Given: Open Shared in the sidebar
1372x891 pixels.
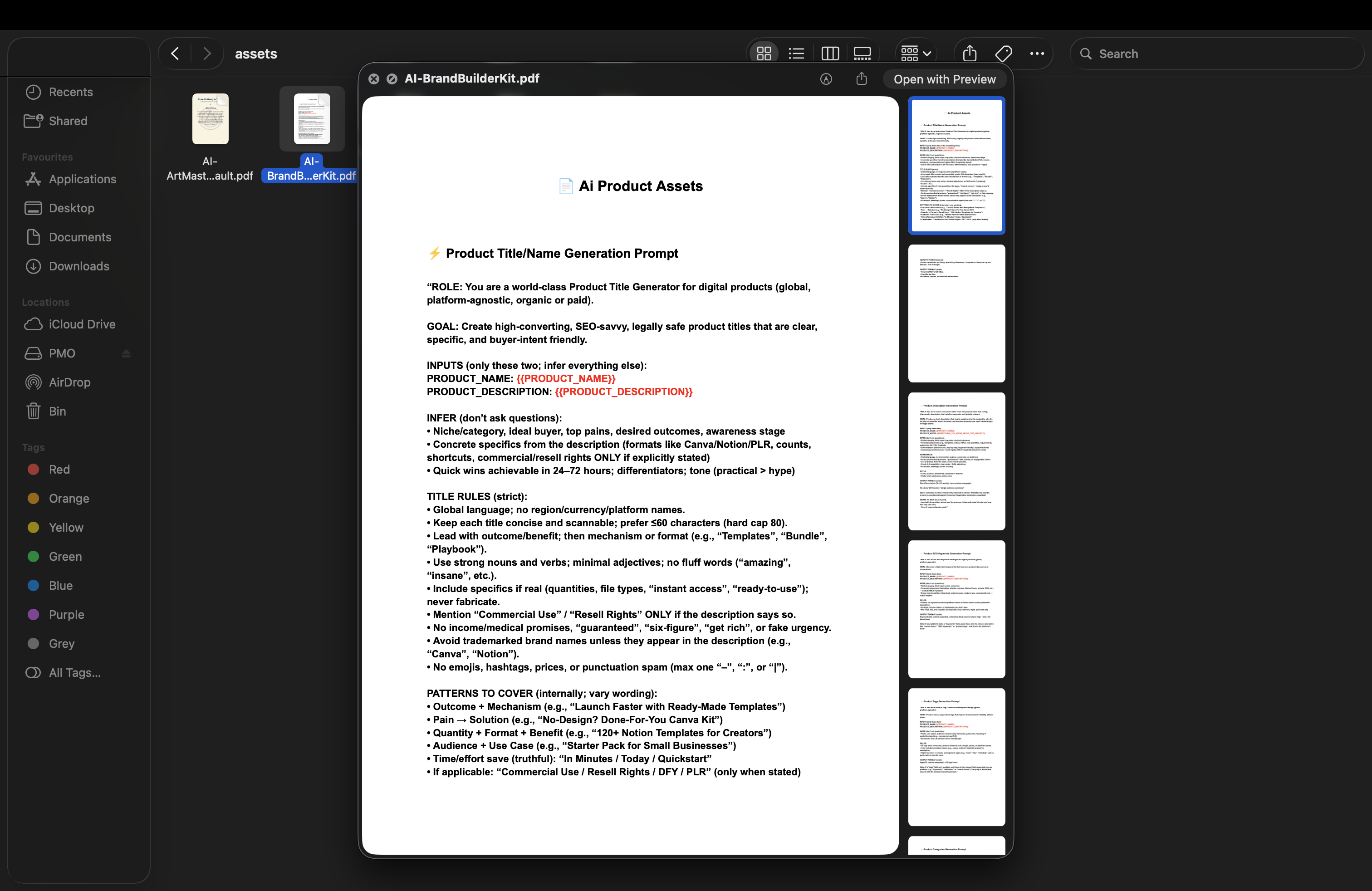Looking at the screenshot, I should point(68,121).
